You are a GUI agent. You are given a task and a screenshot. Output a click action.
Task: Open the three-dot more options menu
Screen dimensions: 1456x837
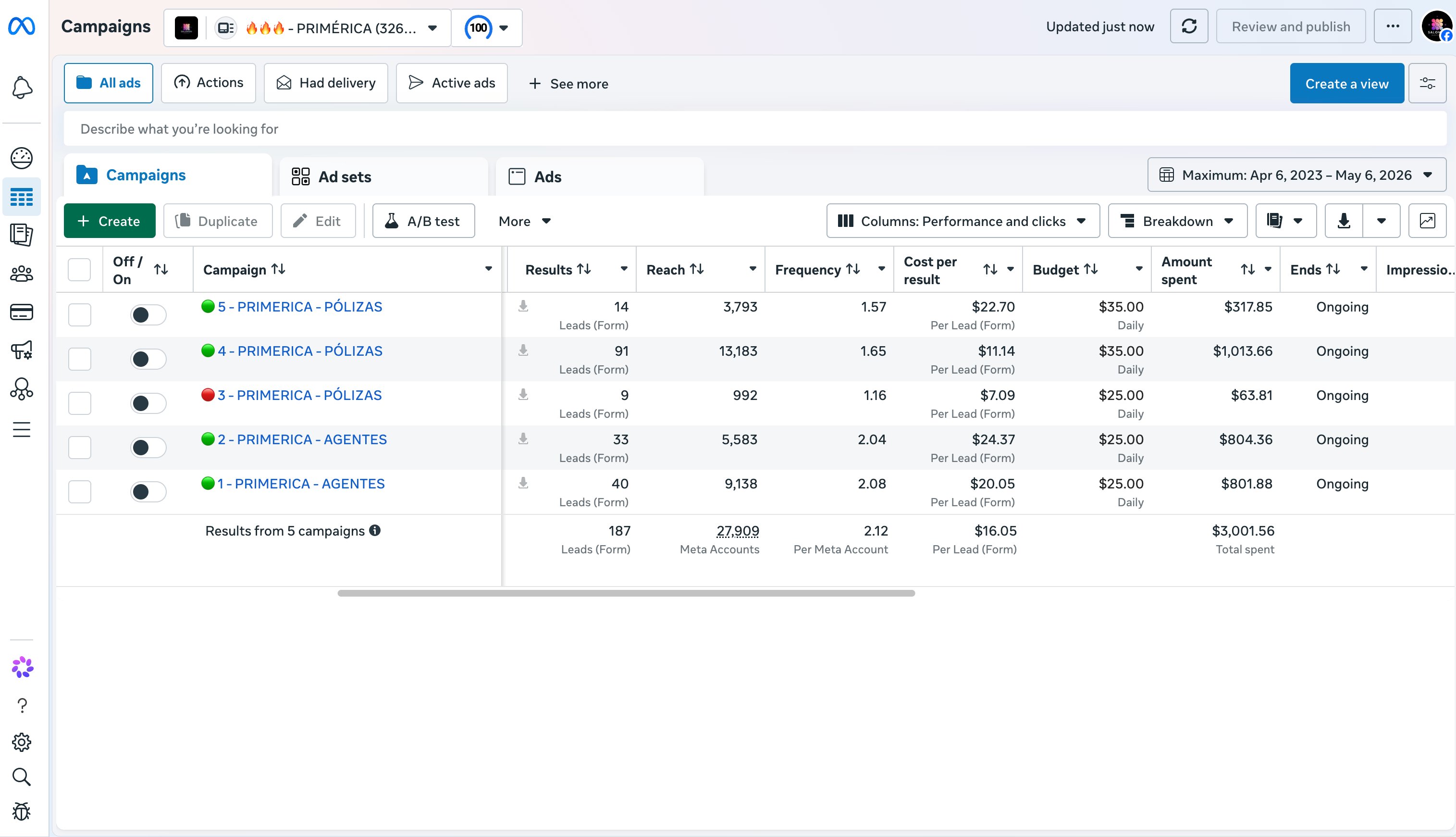[x=1392, y=26]
